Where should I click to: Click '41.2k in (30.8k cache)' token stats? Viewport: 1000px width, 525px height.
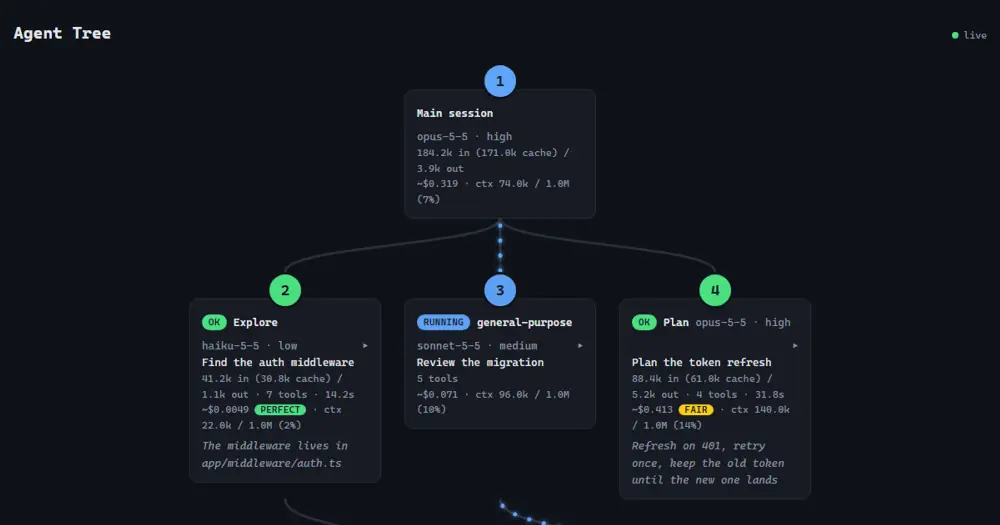point(267,378)
